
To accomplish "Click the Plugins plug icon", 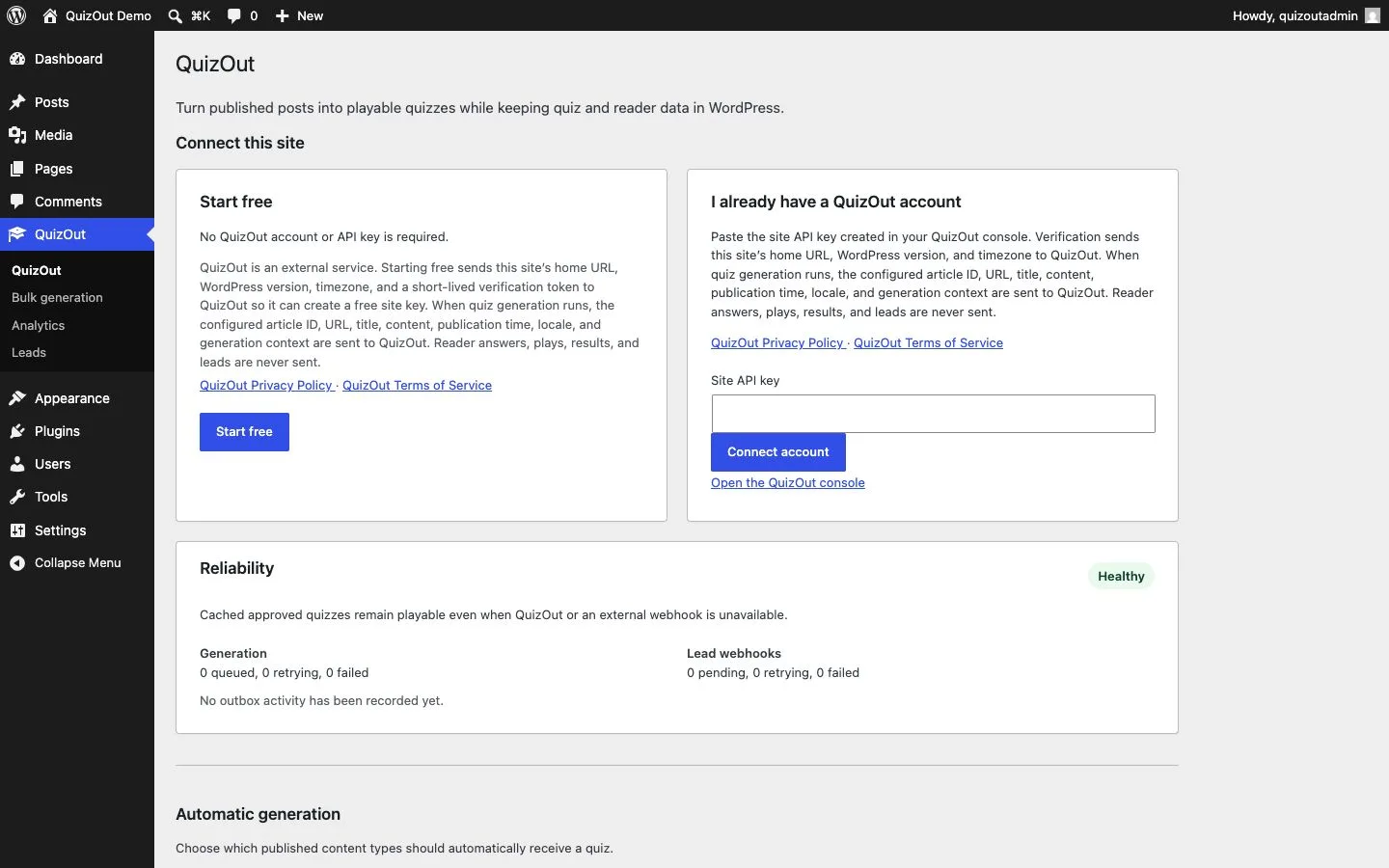I will coord(17,431).
